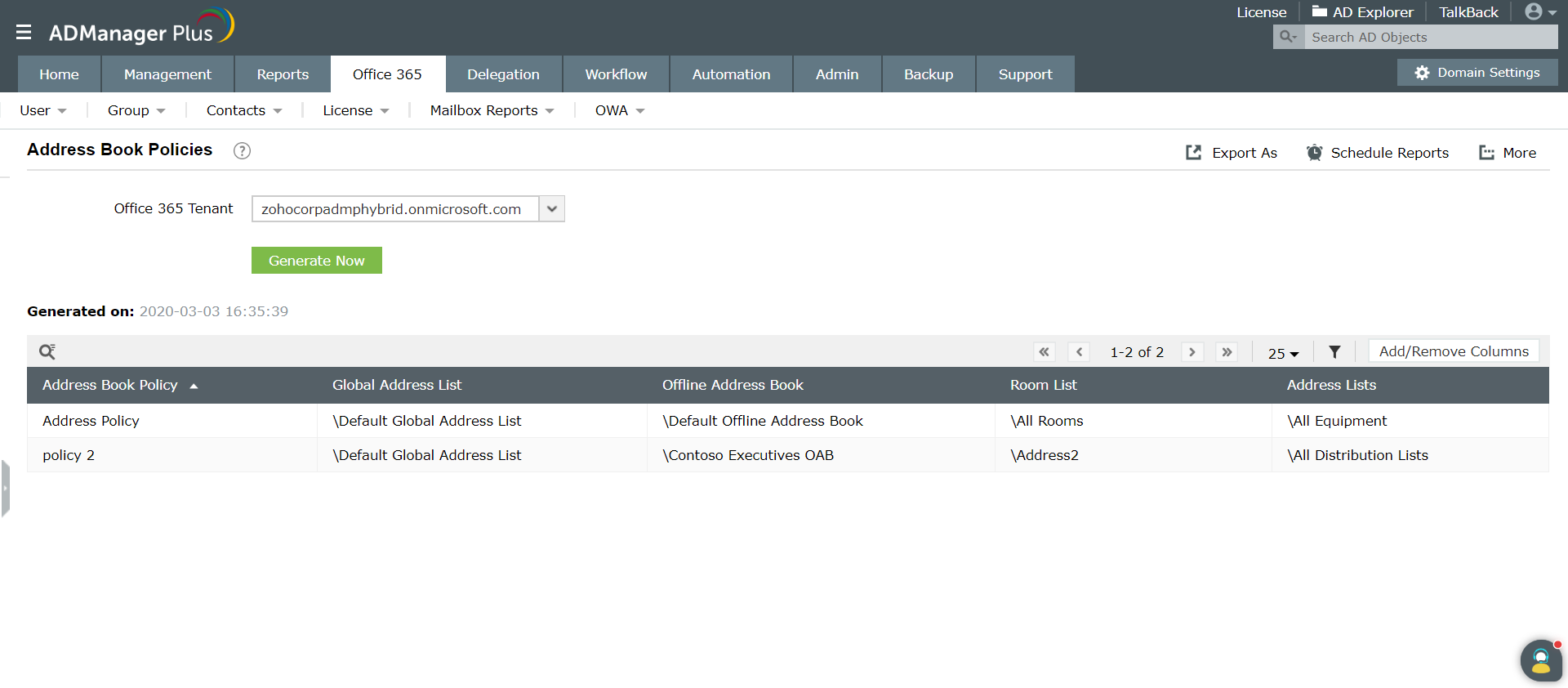Switch to the Management tab

pos(167,74)
